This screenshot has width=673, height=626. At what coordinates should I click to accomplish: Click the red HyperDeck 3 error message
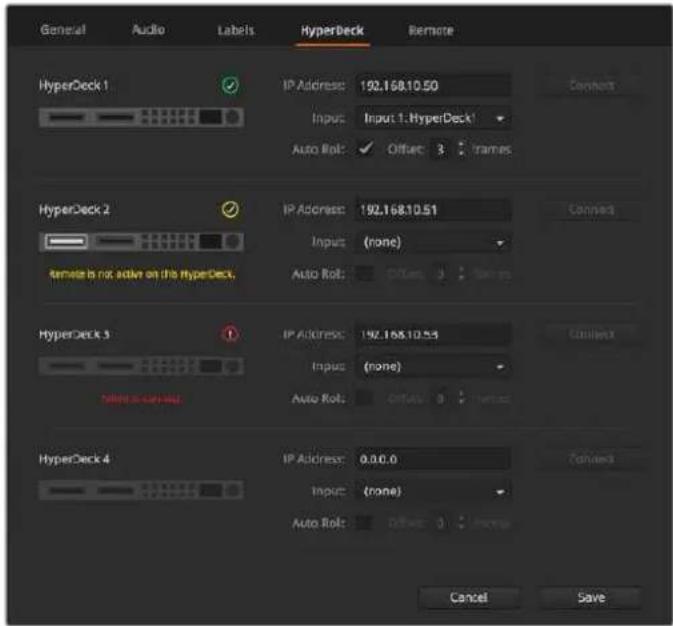(x=142, y=399)
